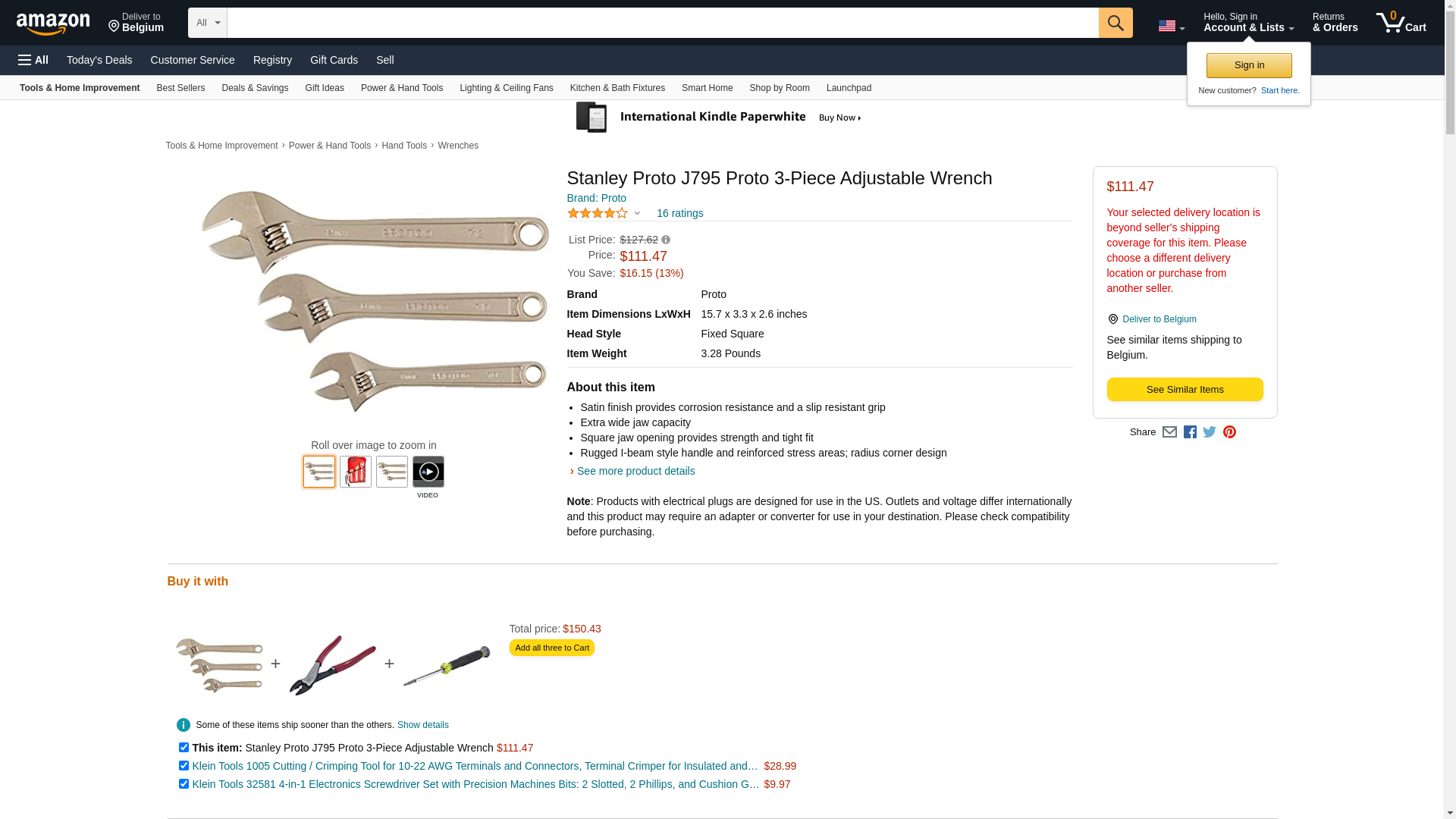
Task: Add all three to Cart
Action: click(x=551, y=648)
